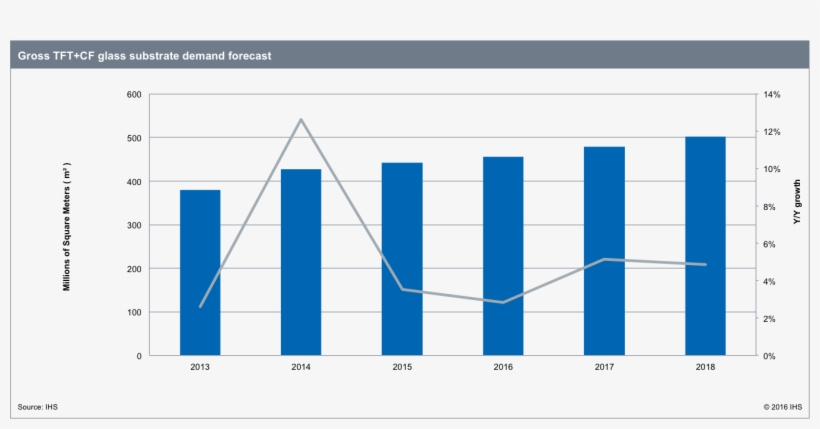Click the 'Millions of Square Meters' axis title
820x429 pixels.
(x=66, y=227)
